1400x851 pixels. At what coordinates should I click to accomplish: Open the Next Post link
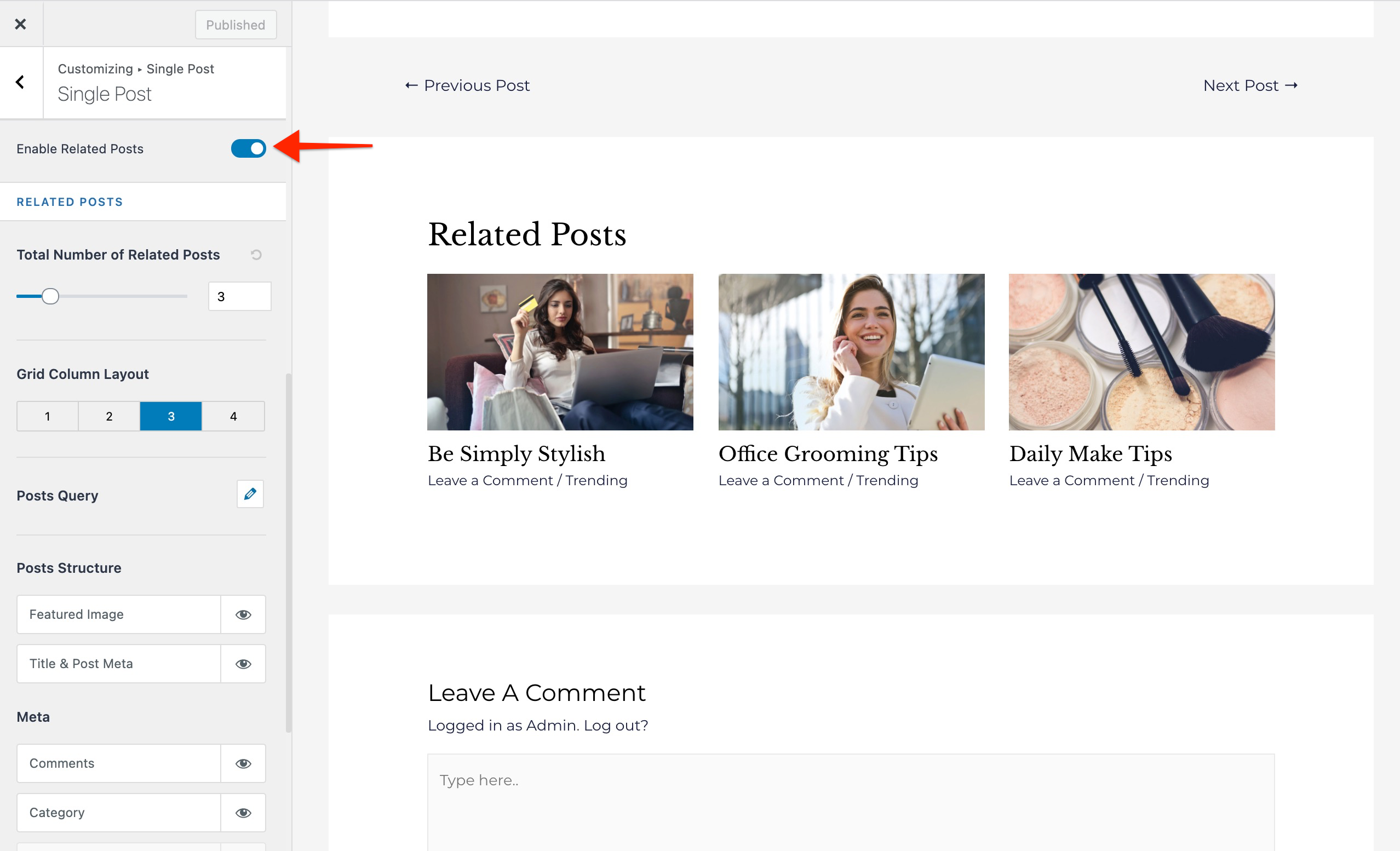(x=1250, y=85)
